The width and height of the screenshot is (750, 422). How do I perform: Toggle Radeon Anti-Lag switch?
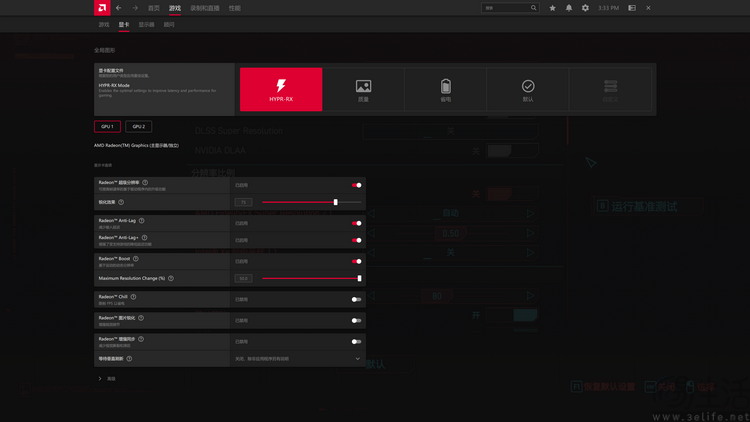(x=356, y=223)
